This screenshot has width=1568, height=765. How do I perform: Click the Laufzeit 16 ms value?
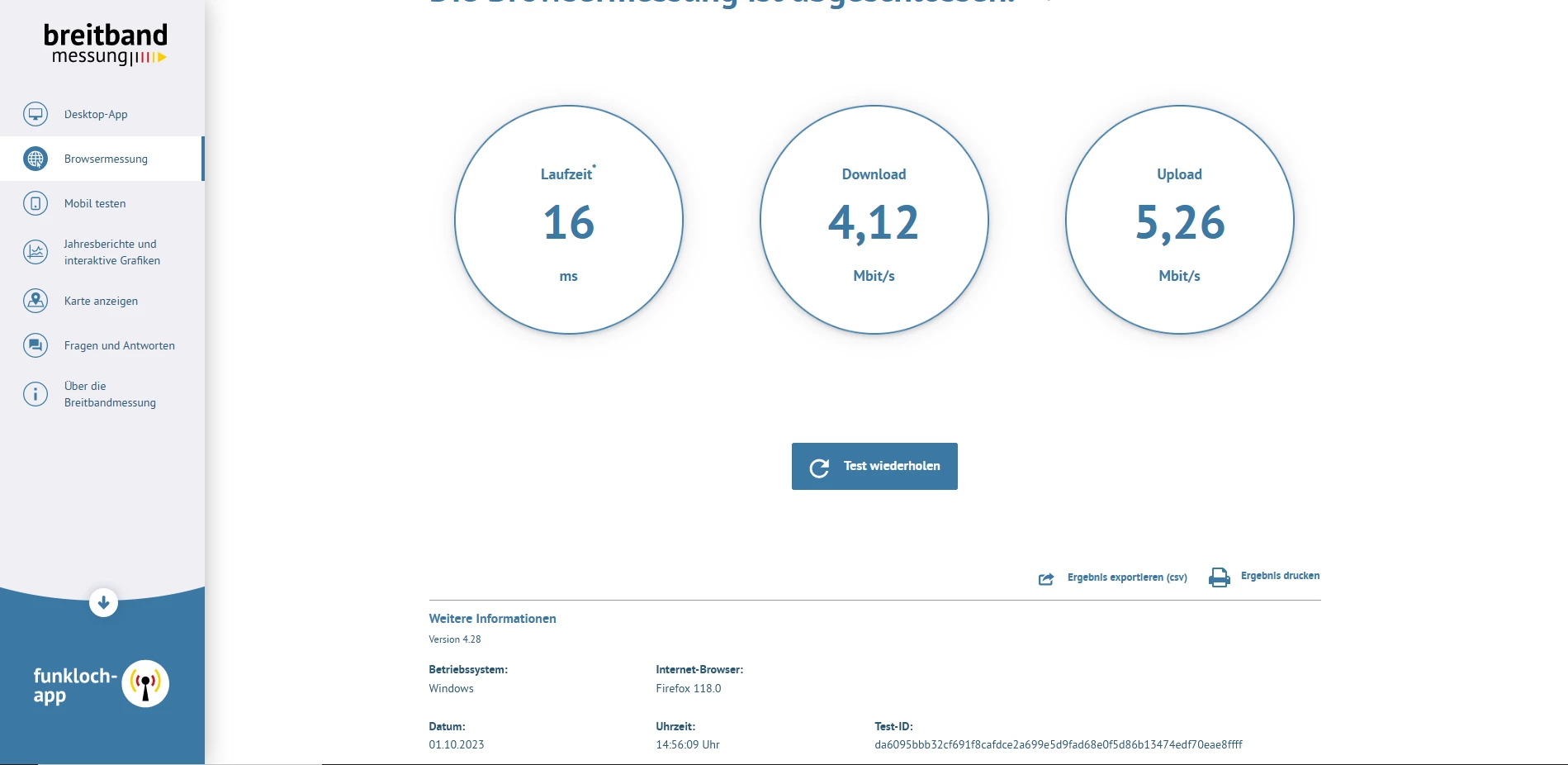(x=569, y=222)
